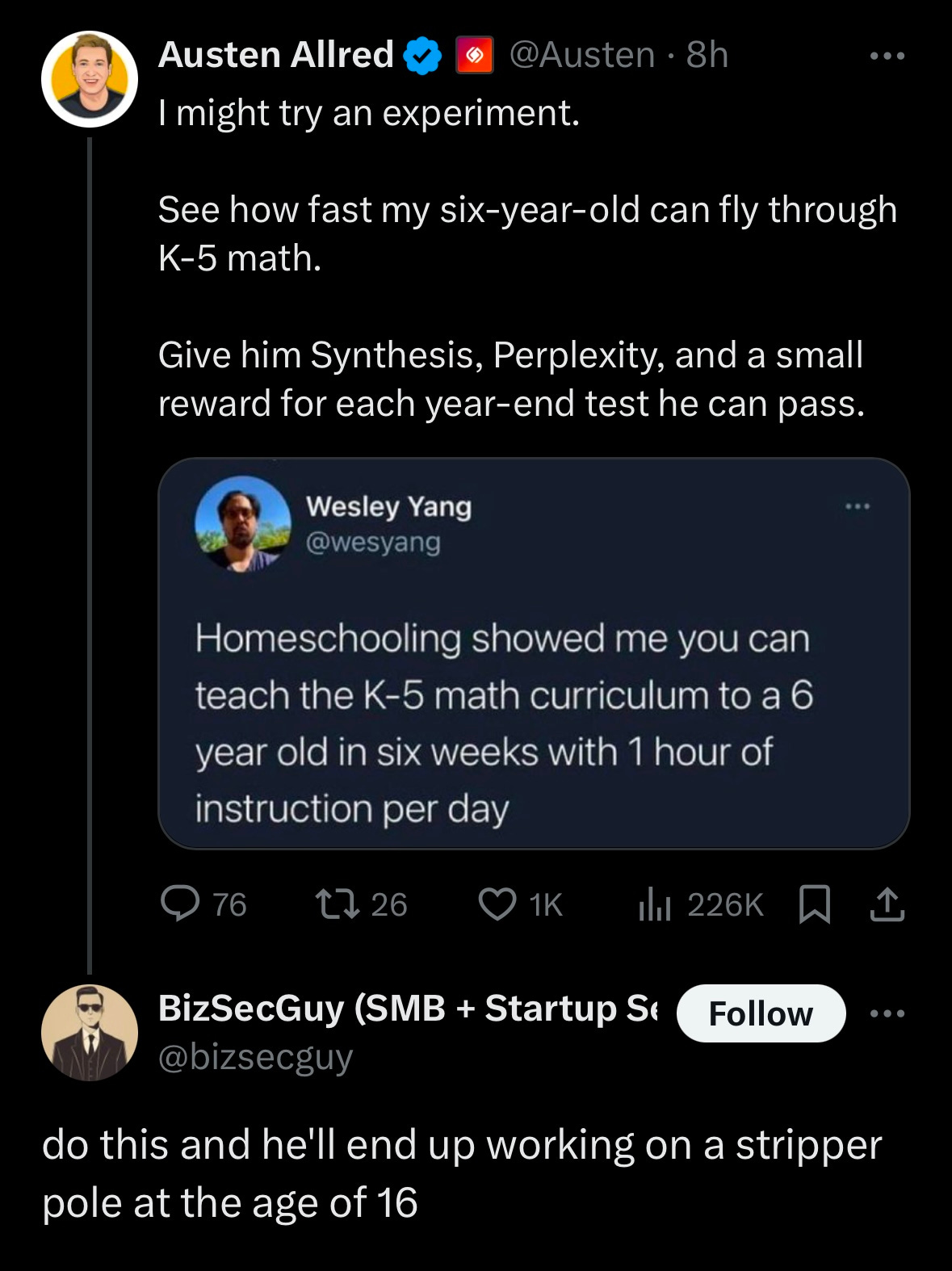Viewport: 952px width, 1271px height.
Task: Click the like heart icon showing 1K
Action: pos(497,904)
